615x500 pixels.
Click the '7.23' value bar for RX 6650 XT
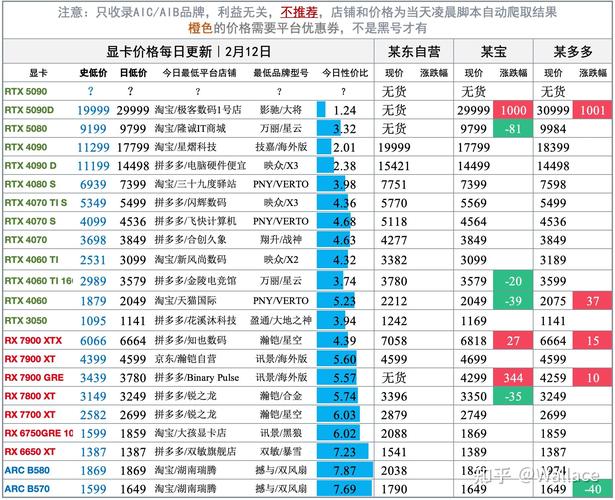point(345,452)
